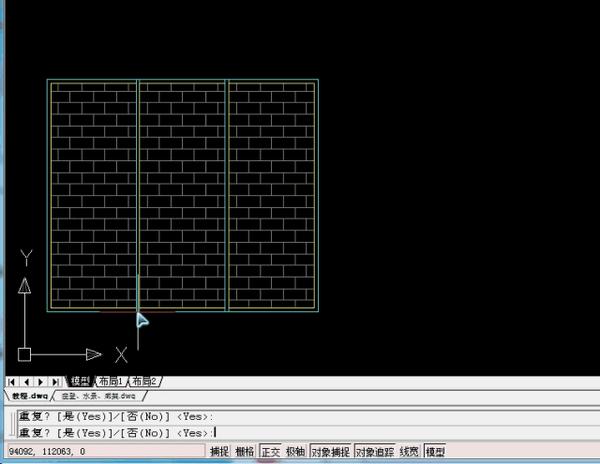
Task: Toggle 线宽 lineweight display
Action: pos(409,452)
